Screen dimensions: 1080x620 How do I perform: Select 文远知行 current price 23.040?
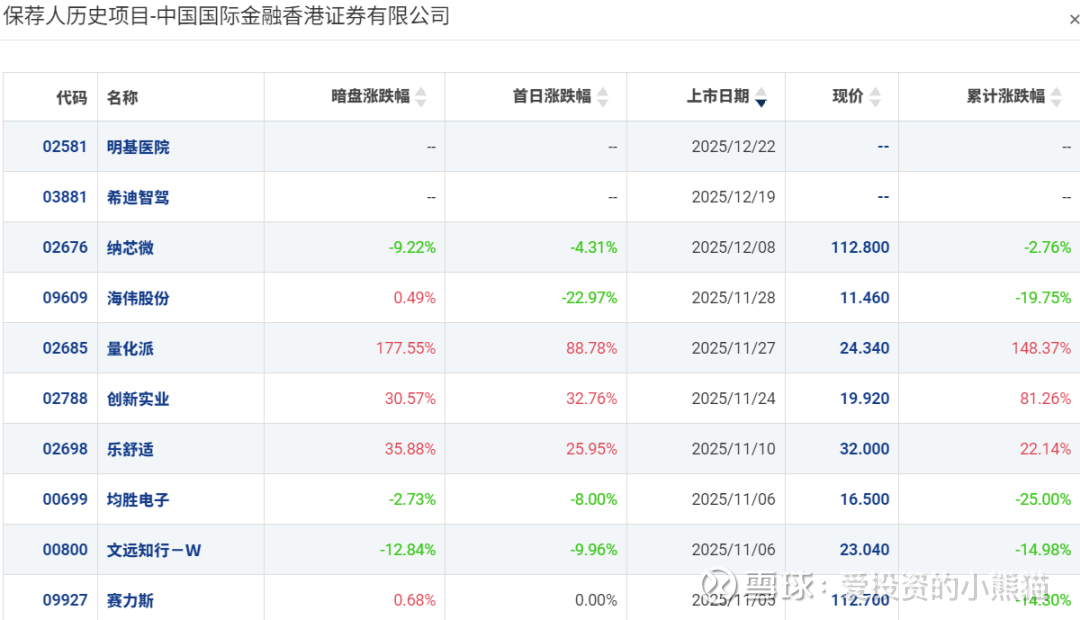pos(864,549)
